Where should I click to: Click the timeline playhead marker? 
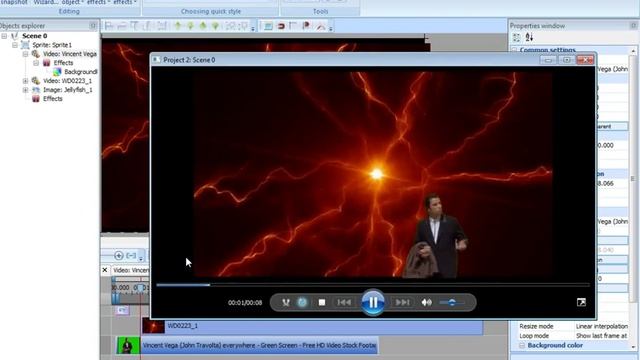coord(140,288)
